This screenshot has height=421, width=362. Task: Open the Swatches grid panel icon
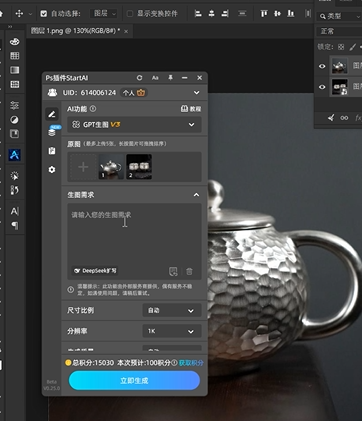pyautogui.click(x=15, y=56)
